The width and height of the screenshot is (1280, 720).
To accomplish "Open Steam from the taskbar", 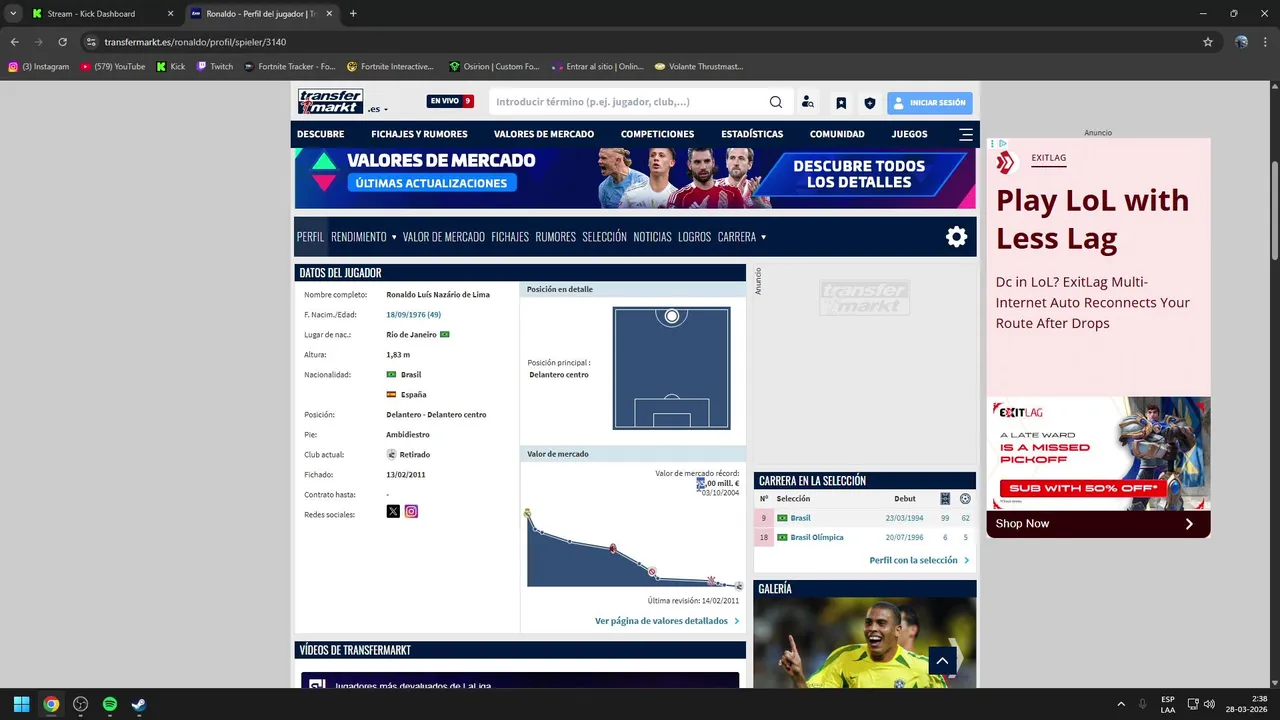I will click(x=139, y=704).
